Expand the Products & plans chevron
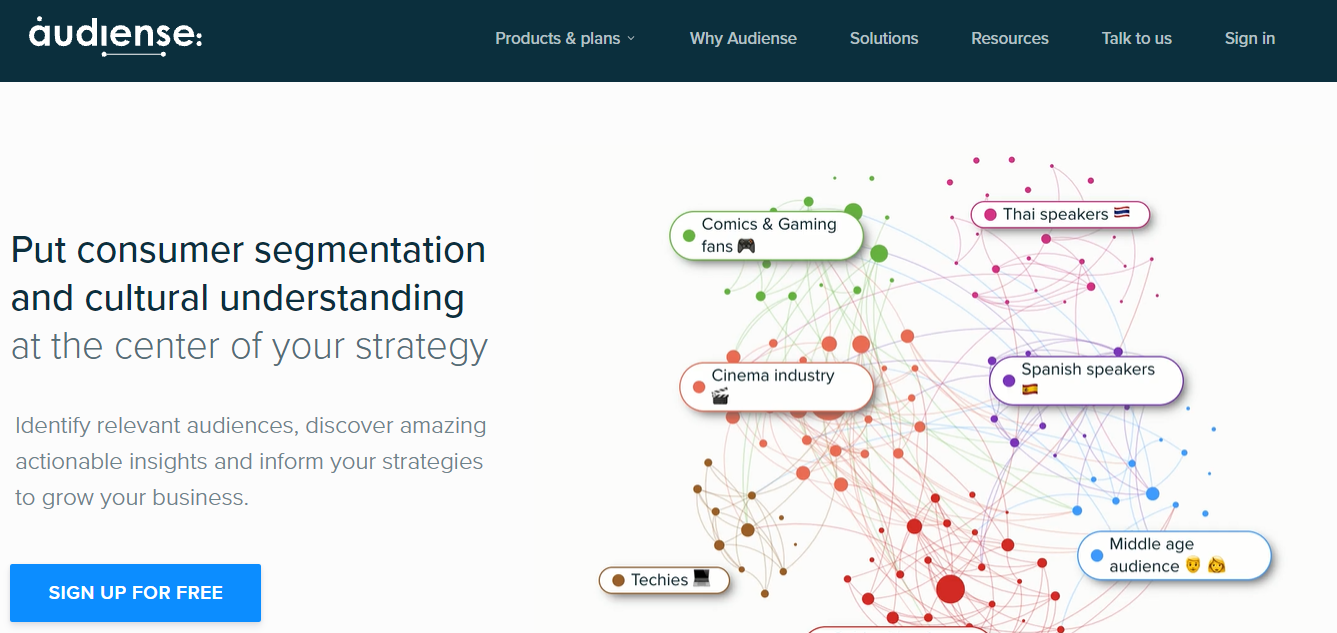1337x633 pixels. [631, 39]
